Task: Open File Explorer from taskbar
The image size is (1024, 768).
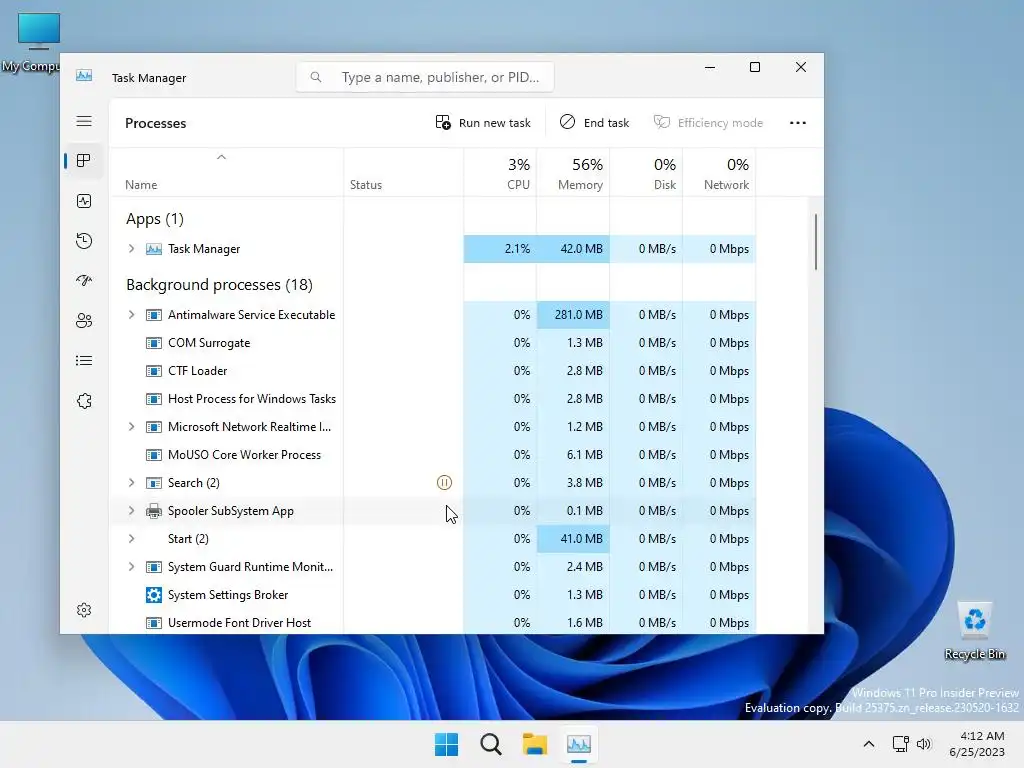Action: [x=534, y=744]
